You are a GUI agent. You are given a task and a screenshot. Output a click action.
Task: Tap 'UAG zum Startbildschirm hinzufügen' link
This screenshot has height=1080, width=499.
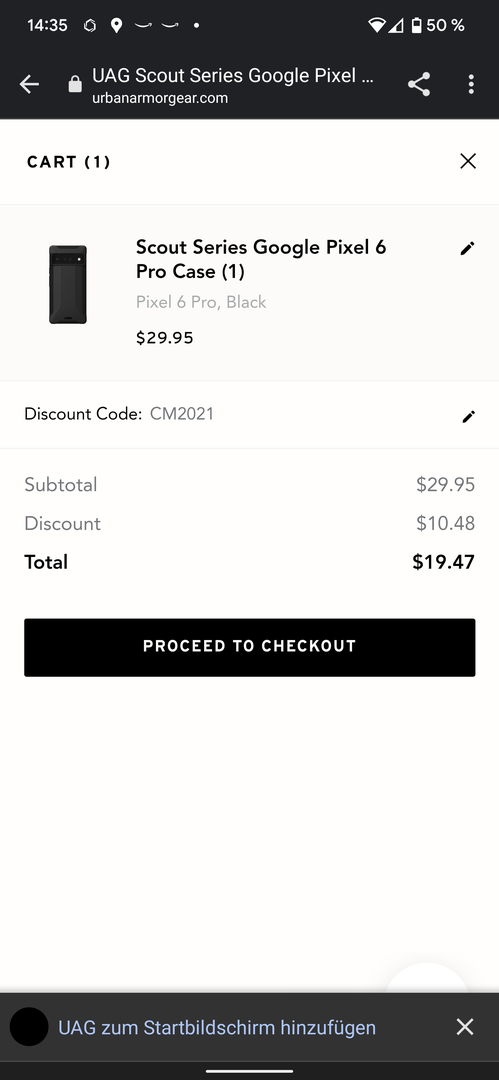click(x=217, y=1028)
